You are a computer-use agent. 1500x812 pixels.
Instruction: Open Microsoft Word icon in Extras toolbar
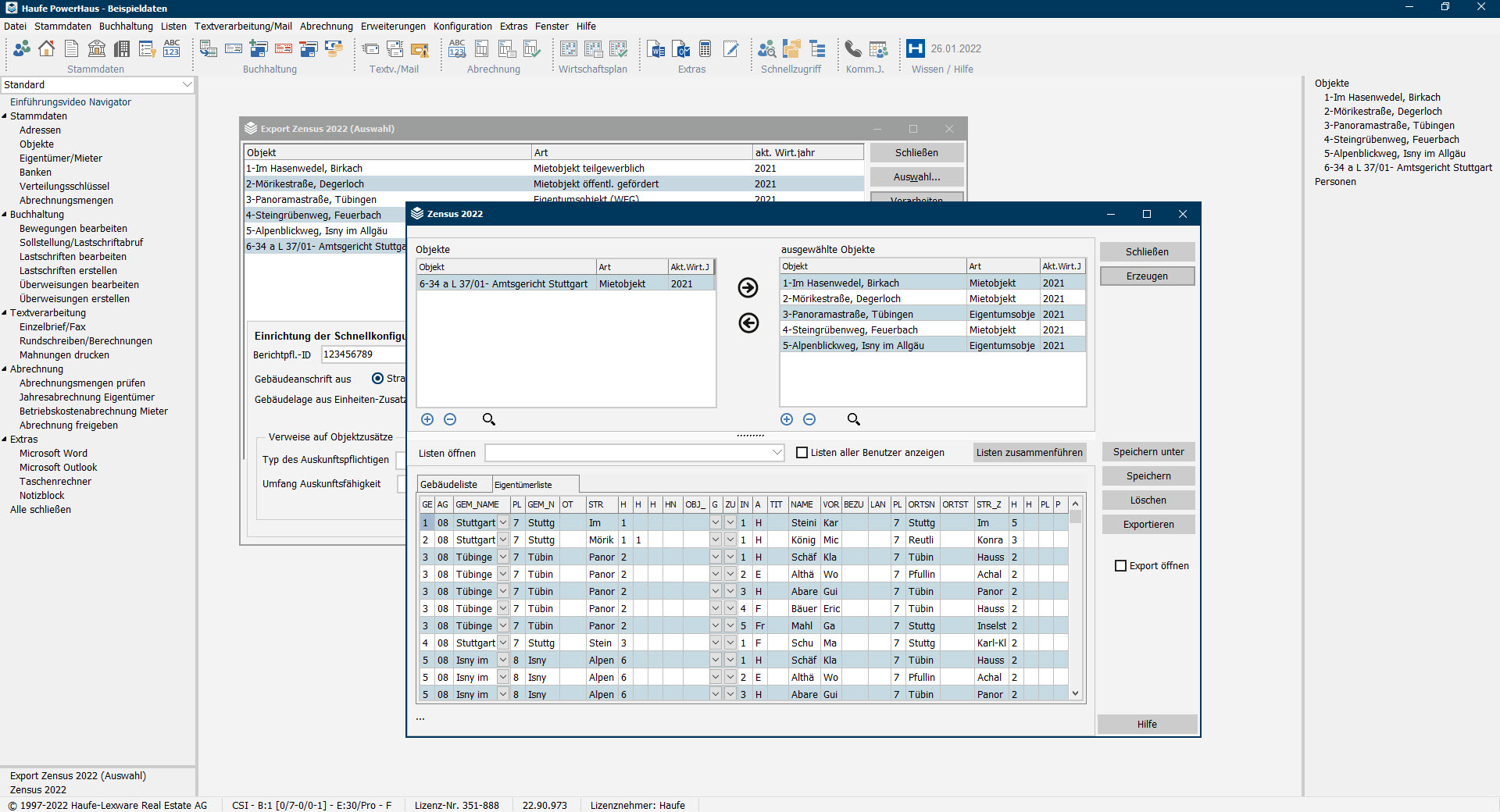click(x=656, y=48)
